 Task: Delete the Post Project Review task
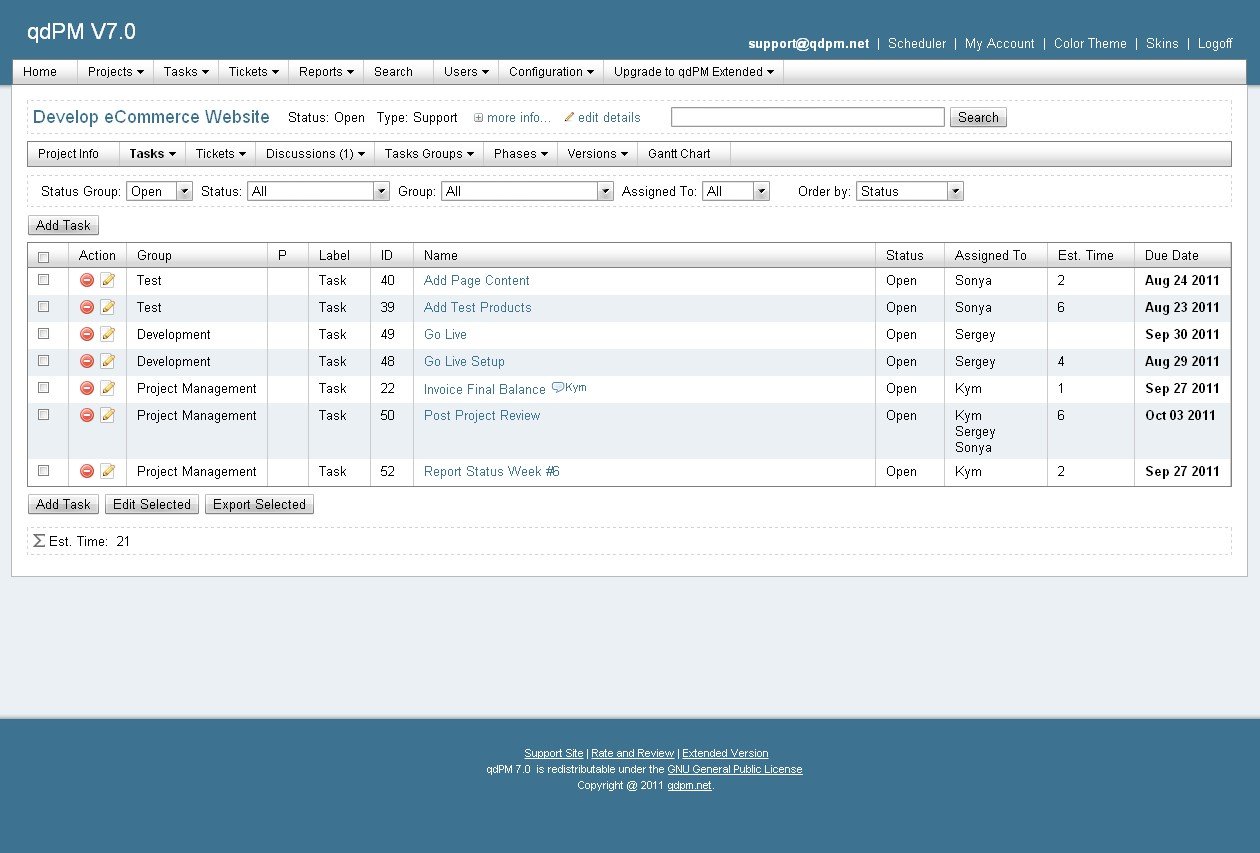(x=87, y=416)
